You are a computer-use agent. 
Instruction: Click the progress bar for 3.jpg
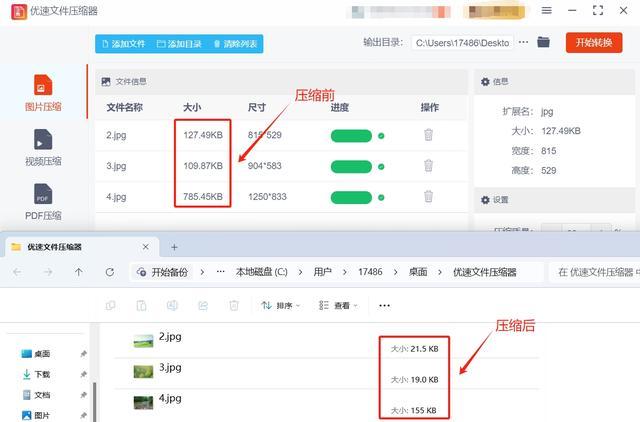pyautogui.click(x=351, y=167)
